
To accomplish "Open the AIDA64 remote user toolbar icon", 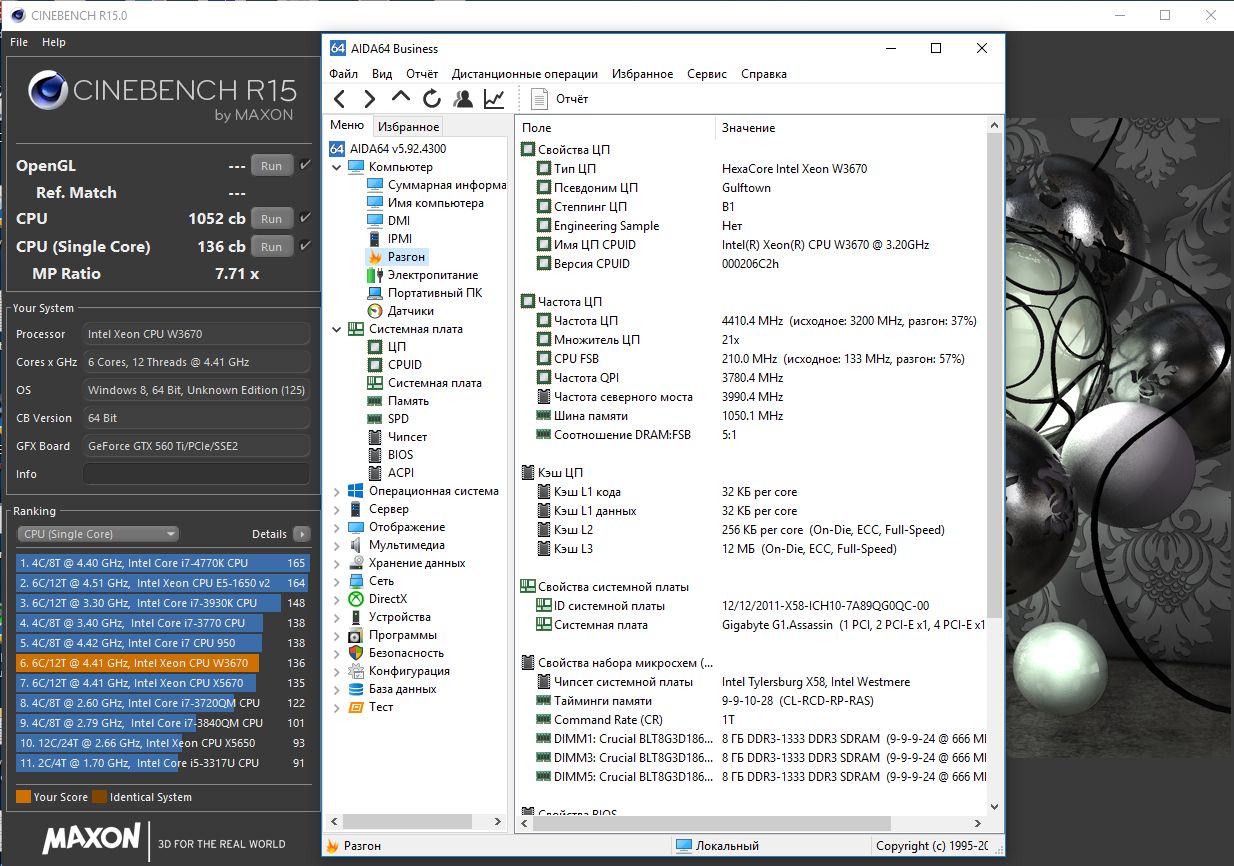I will [463, 99].
